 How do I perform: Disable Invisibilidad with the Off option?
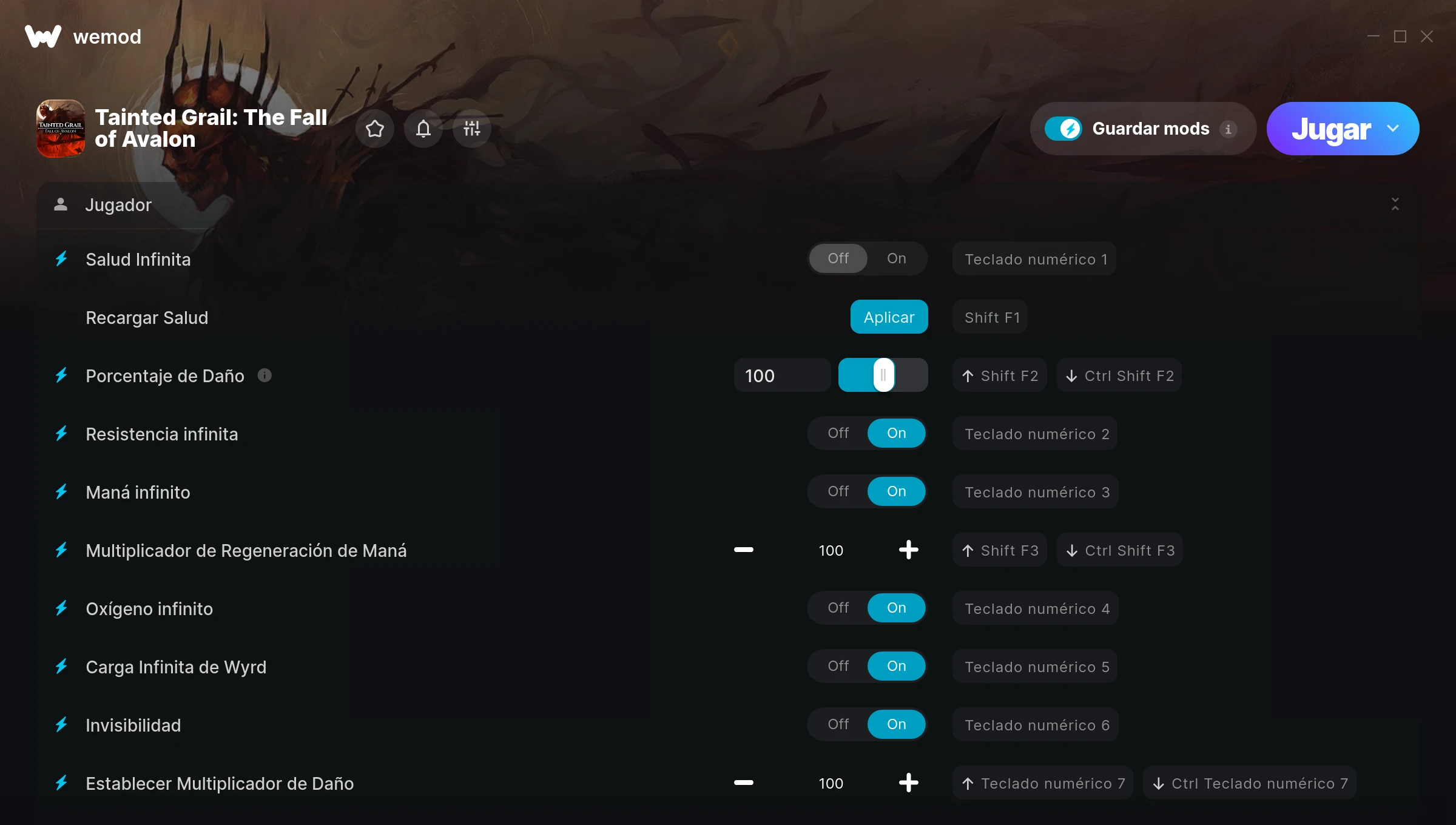pyautogui.click(x=838, y=724)
